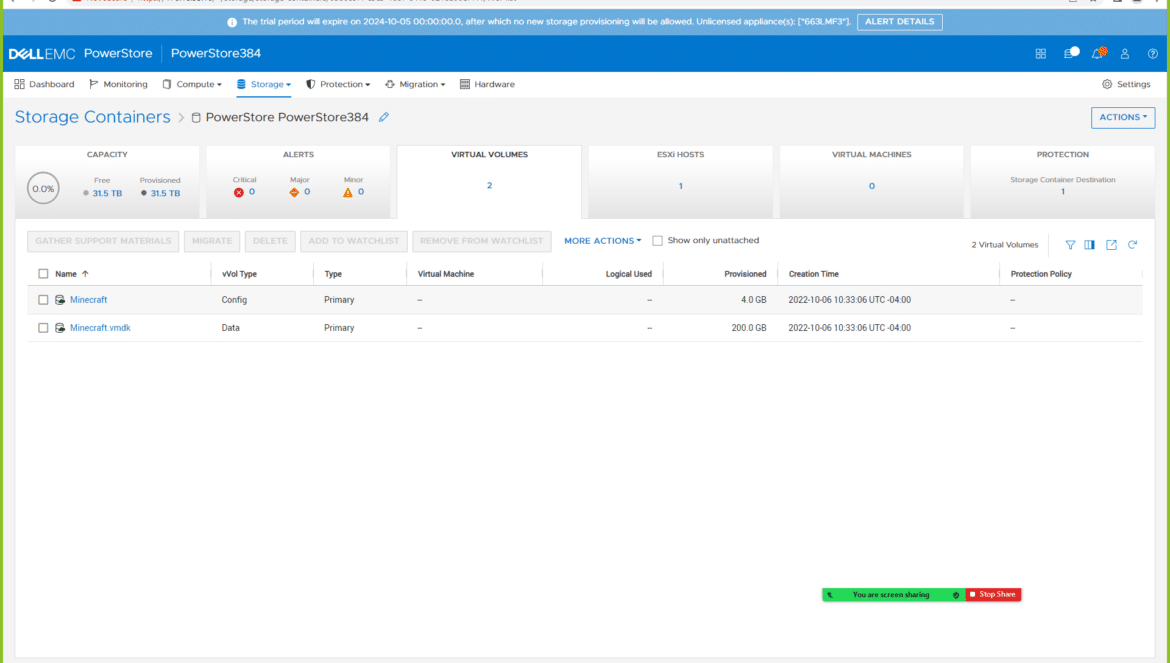Image resolution: width=1170 pixels, height=663 pixels.
Task: Click the Alert Details button
Action: point(899,22)
